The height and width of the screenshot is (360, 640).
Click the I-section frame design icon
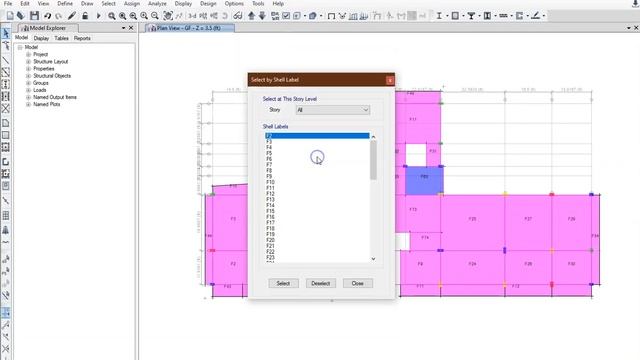(x=439, y=16)
